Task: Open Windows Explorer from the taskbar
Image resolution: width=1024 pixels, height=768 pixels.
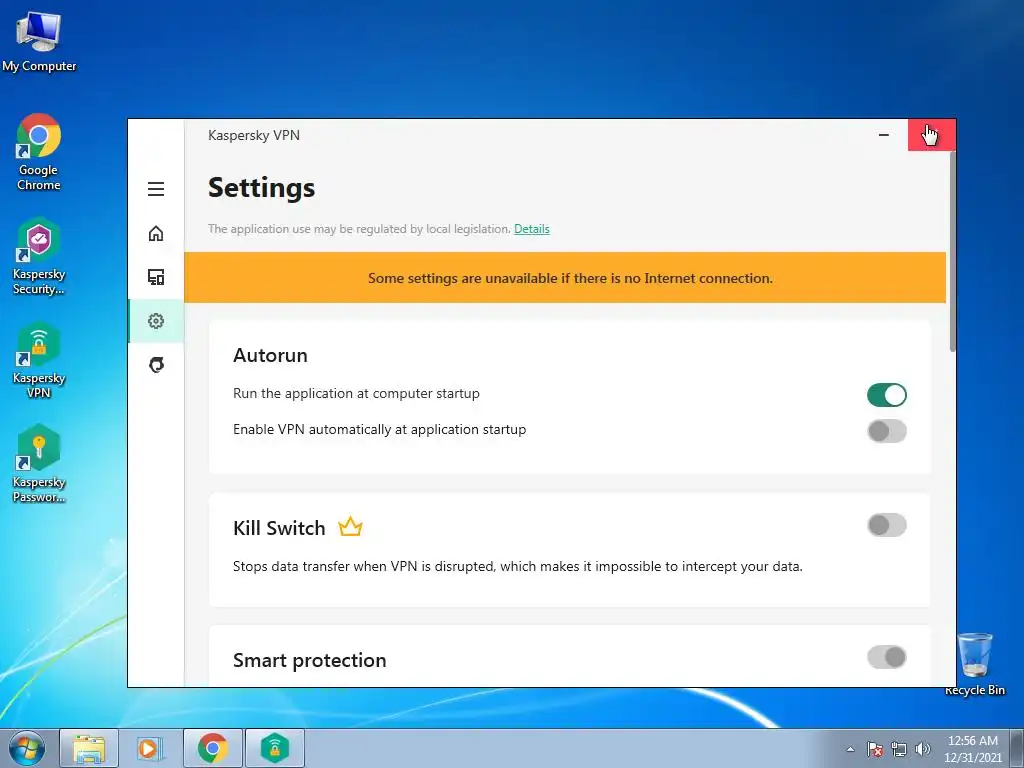Action: (89, 748)
